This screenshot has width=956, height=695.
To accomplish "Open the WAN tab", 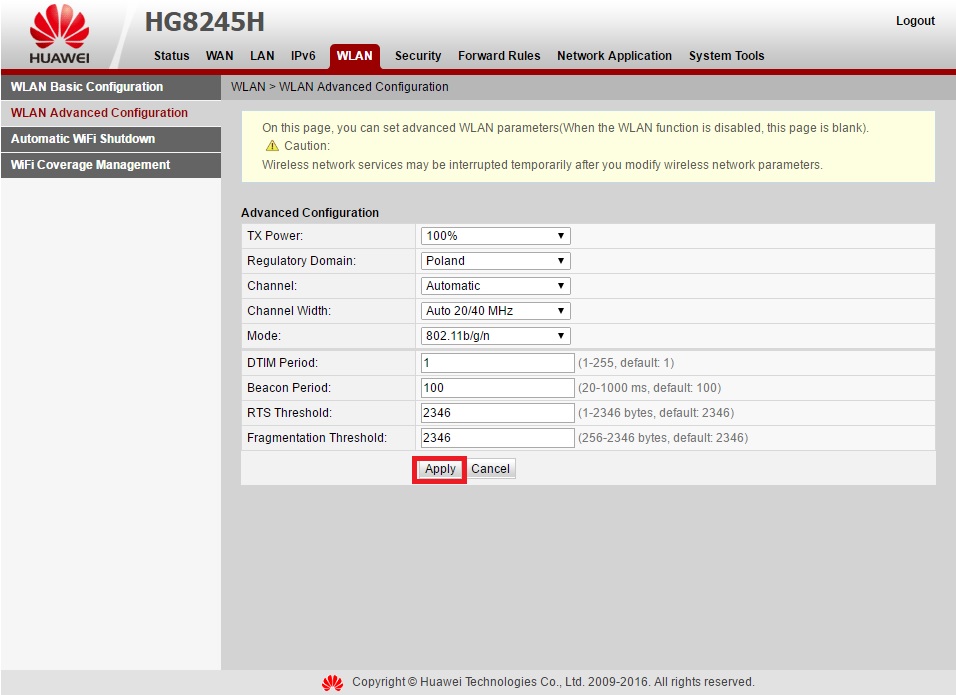I will tap(219, 55).
